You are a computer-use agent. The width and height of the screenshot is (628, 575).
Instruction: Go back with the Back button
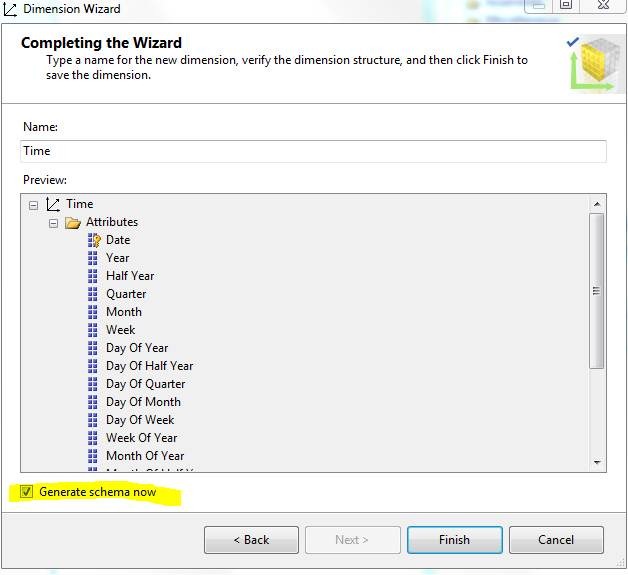[251, 540]
